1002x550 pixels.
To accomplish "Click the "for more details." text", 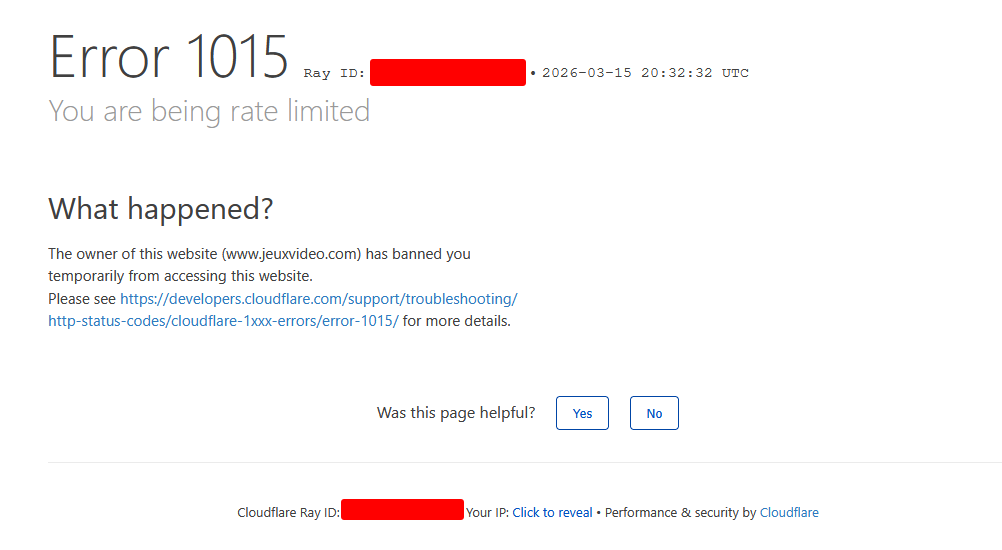I will 457,322.
